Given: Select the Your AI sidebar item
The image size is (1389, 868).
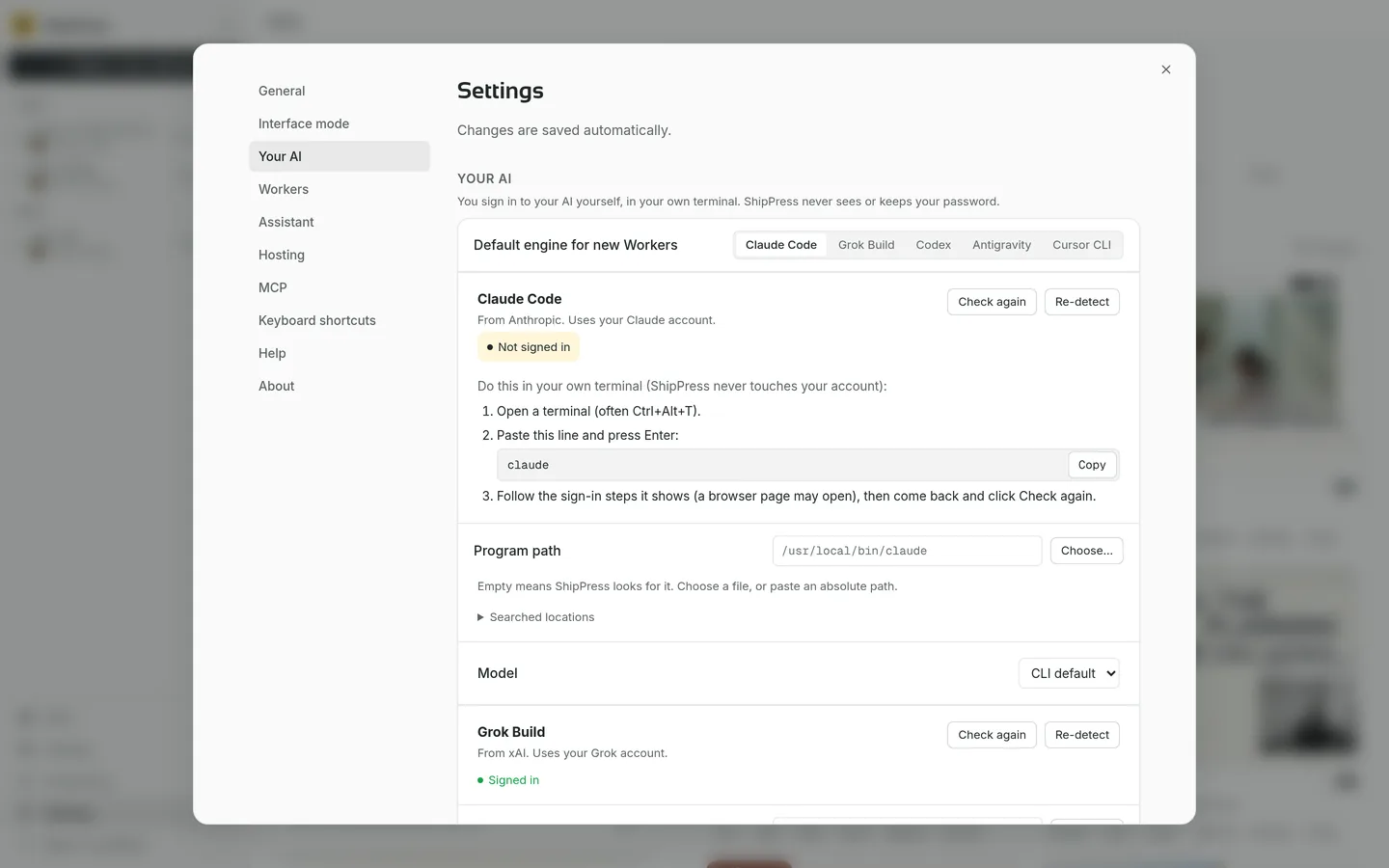Looking at the screenshot, I should (340, 156).
